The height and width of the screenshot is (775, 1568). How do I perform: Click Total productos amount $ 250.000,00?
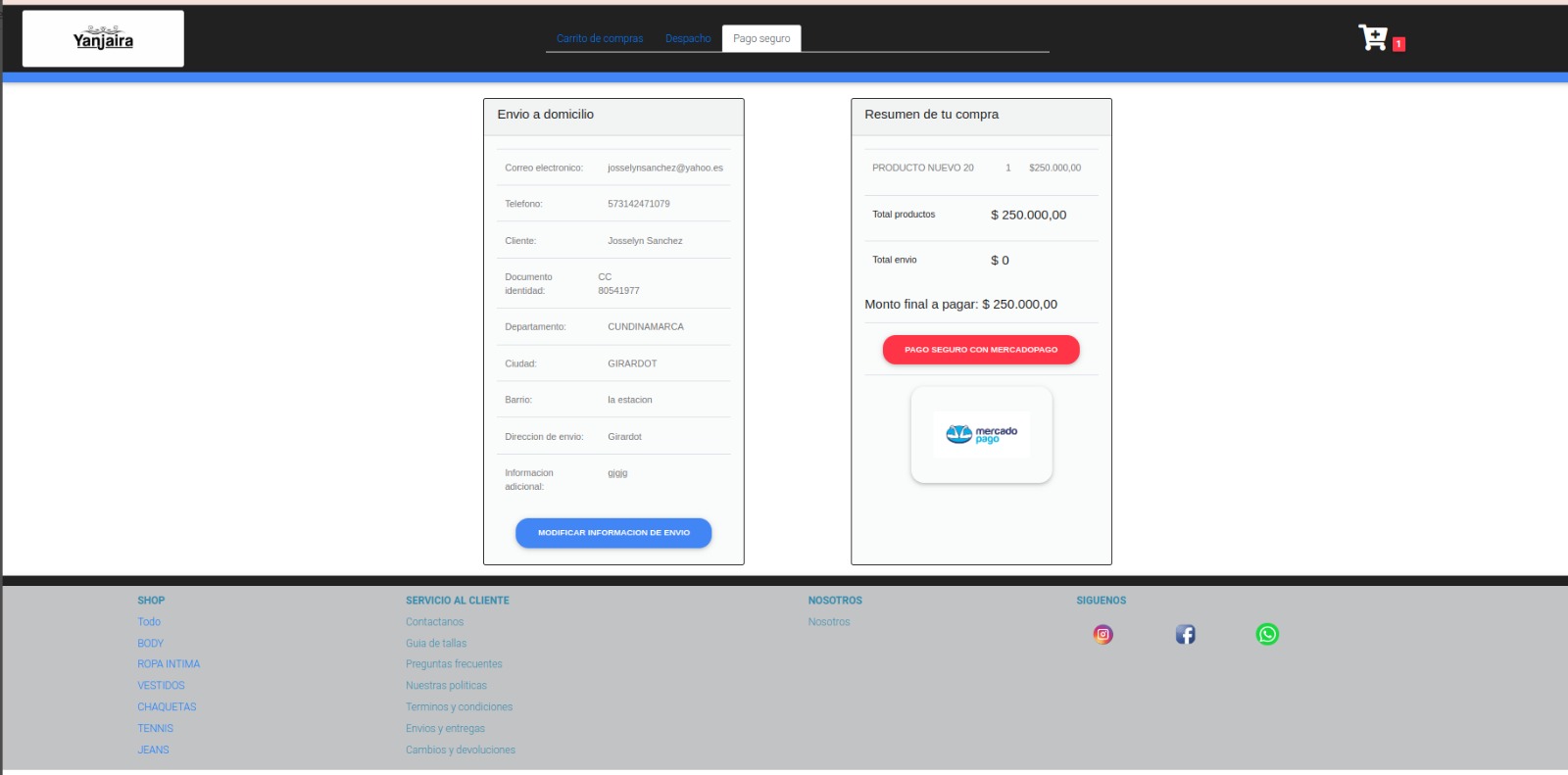[x=1028, y=215]
